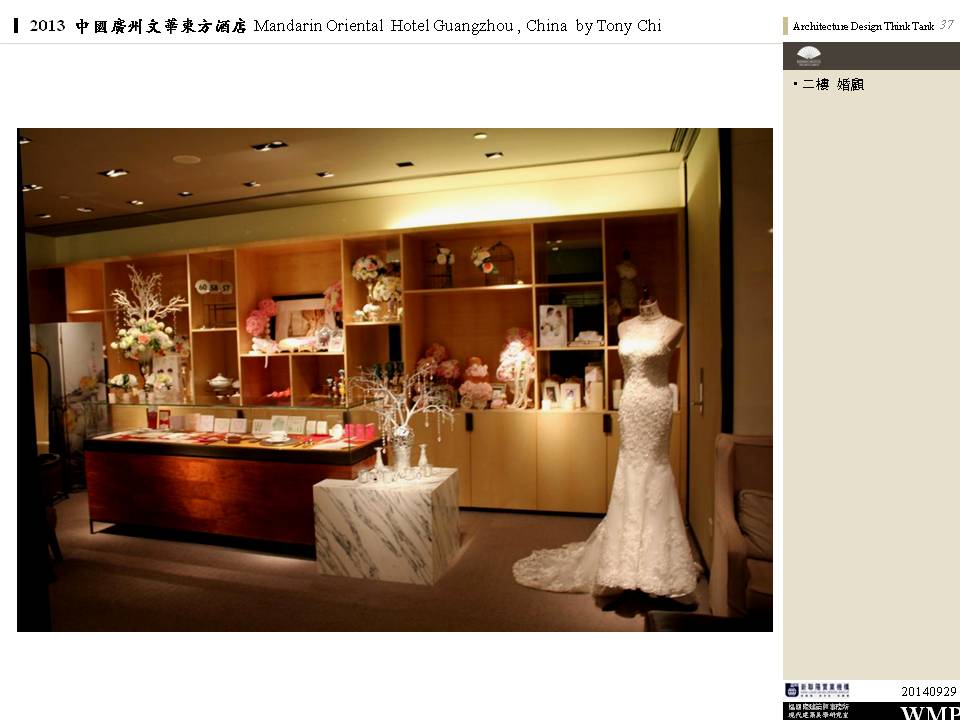The width and height of the screenshot is (960, 720).
Task: Click the date 20140929
Action: [x=928, y=691]
